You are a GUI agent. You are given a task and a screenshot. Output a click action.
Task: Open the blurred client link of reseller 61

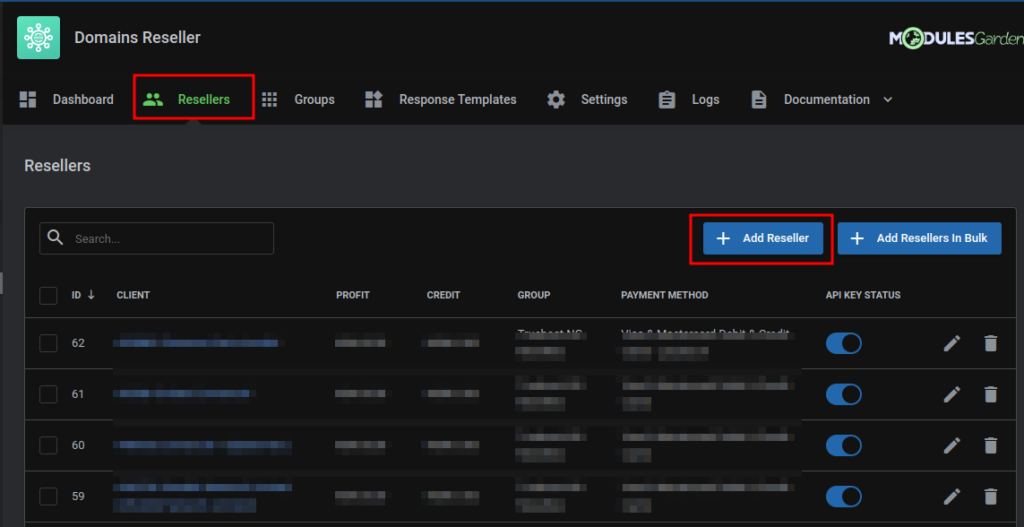(184, 394)
